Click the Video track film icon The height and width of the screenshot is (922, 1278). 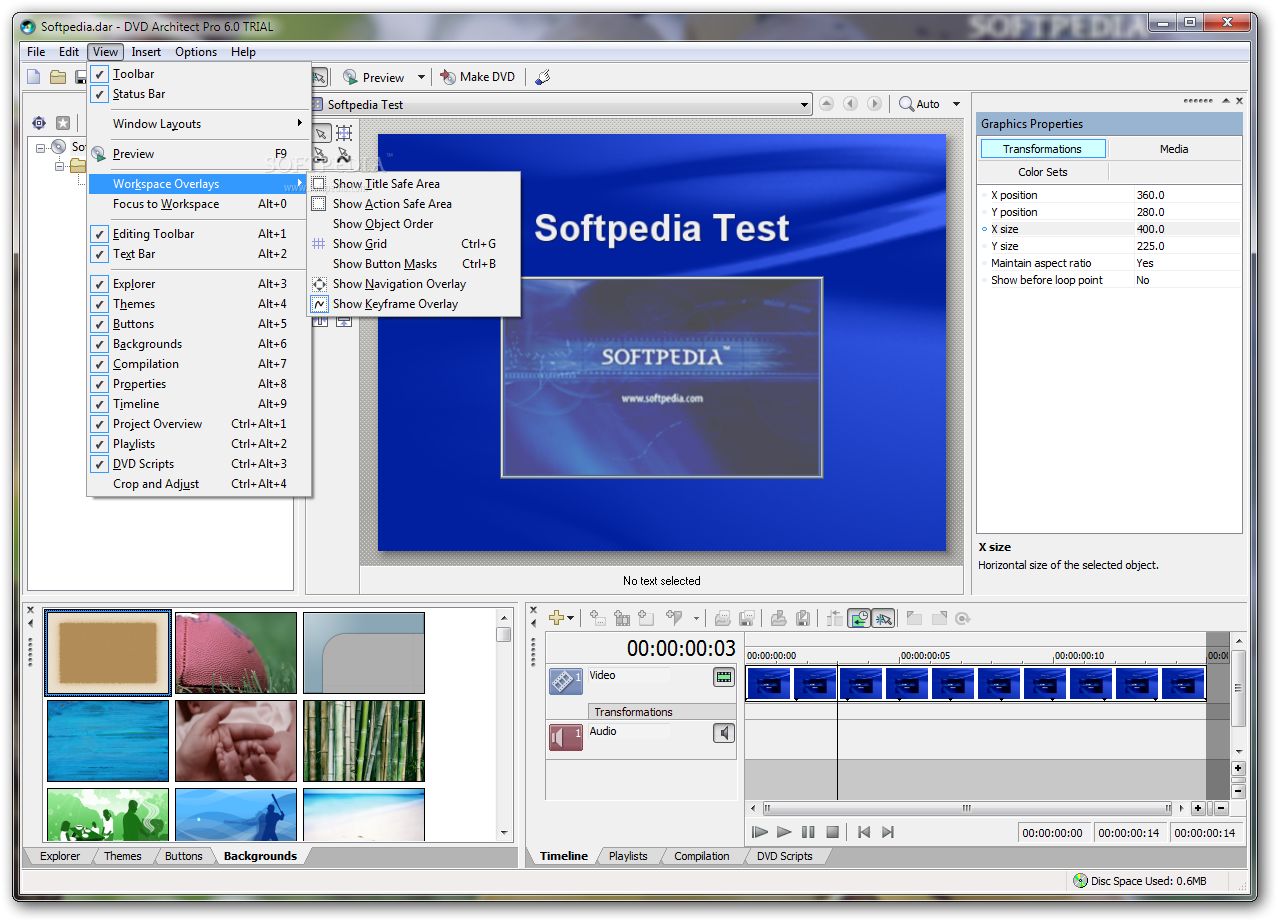pos(565,681)
